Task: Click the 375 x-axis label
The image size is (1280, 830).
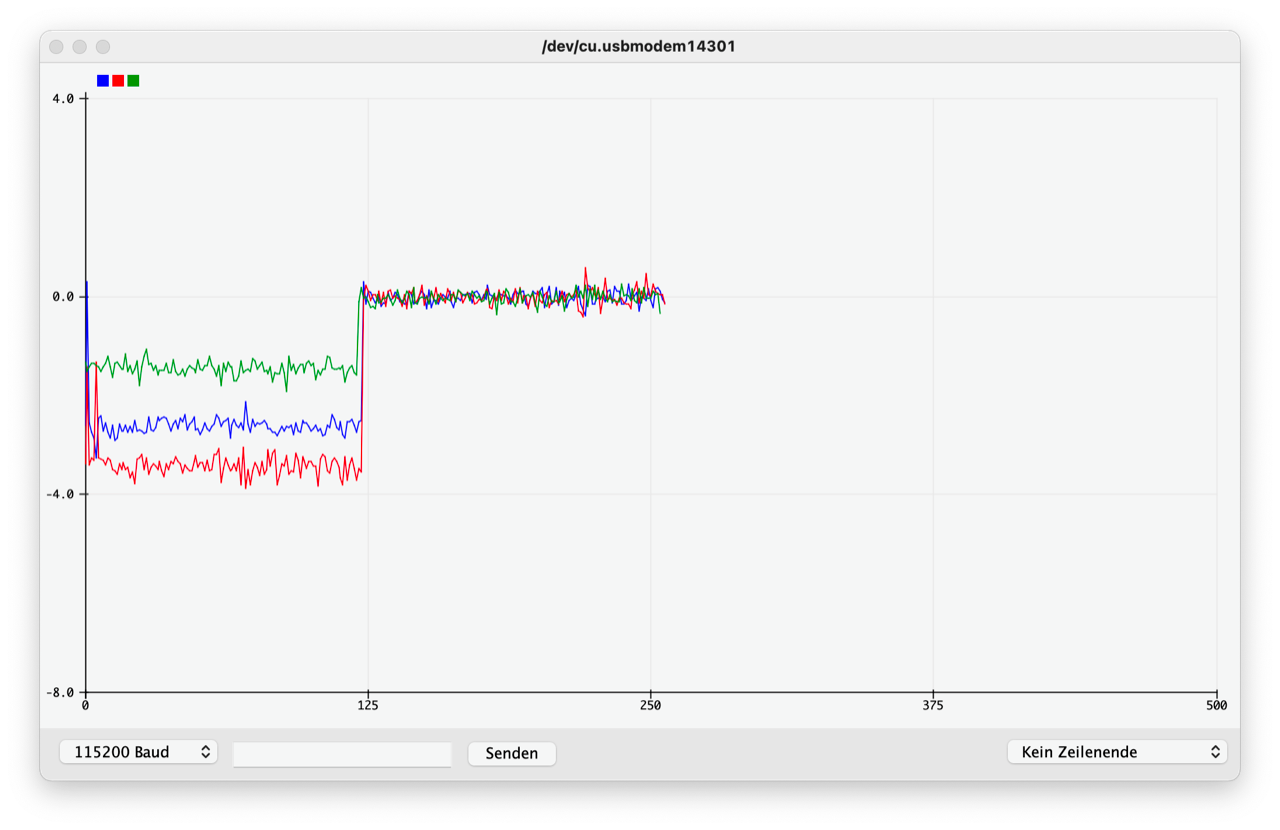Action: 934,705
